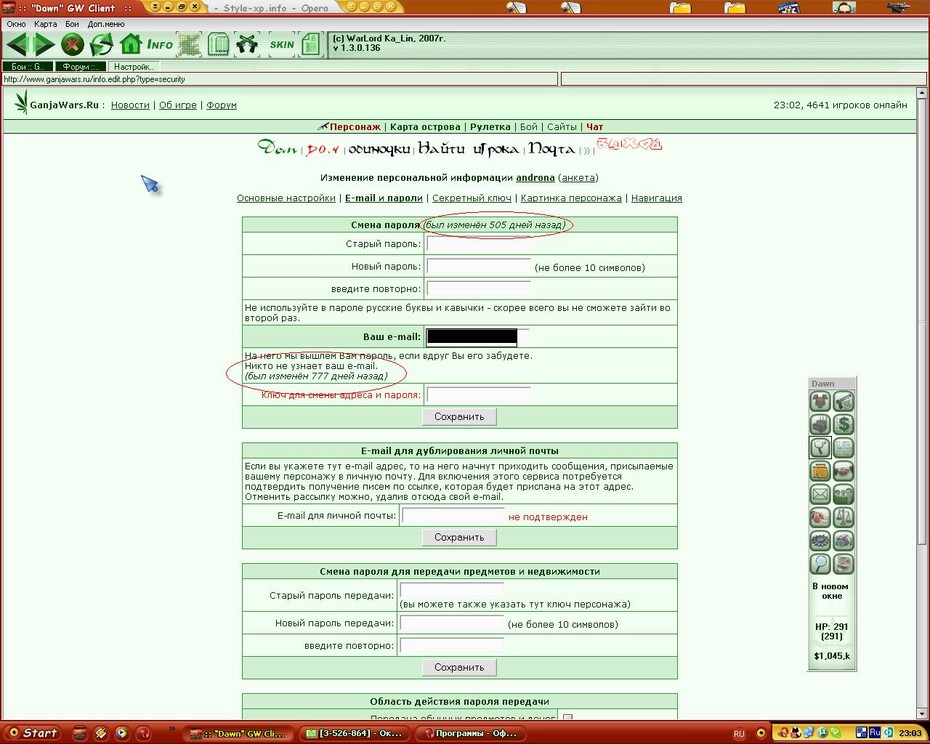Click the dollar sign icon in Dawn panel
This screenshot has width=930, height=744.
tap(843, 425)
